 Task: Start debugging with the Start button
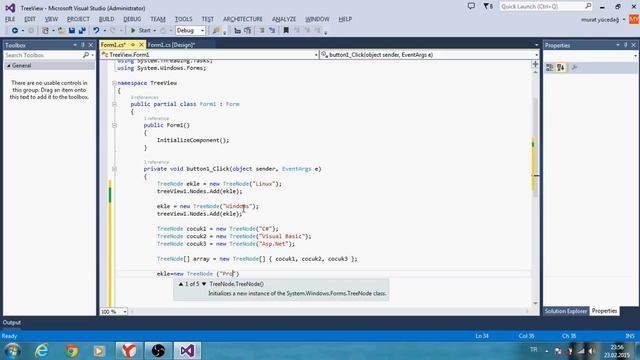coord(140,31)
